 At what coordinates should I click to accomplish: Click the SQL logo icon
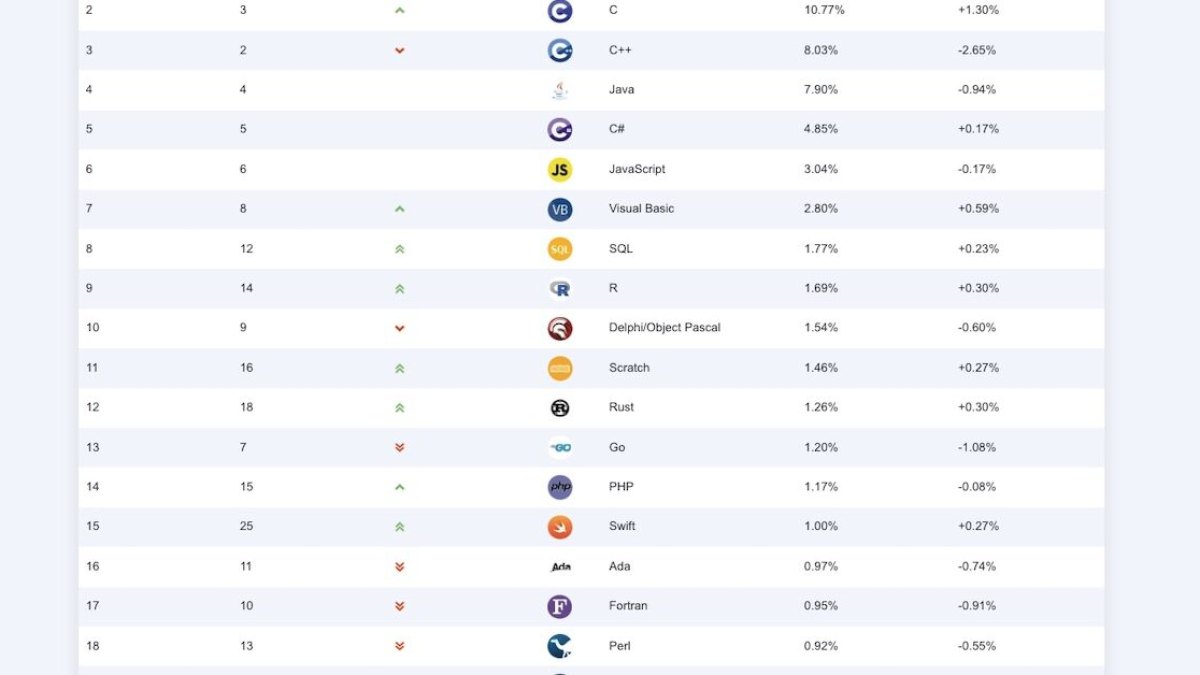(x=560, y=249)
